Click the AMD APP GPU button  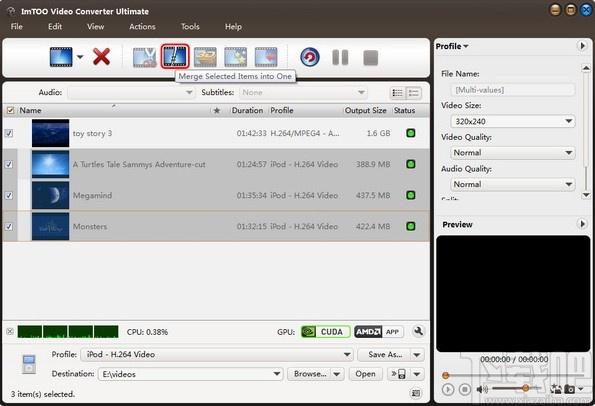click(379, 332)
